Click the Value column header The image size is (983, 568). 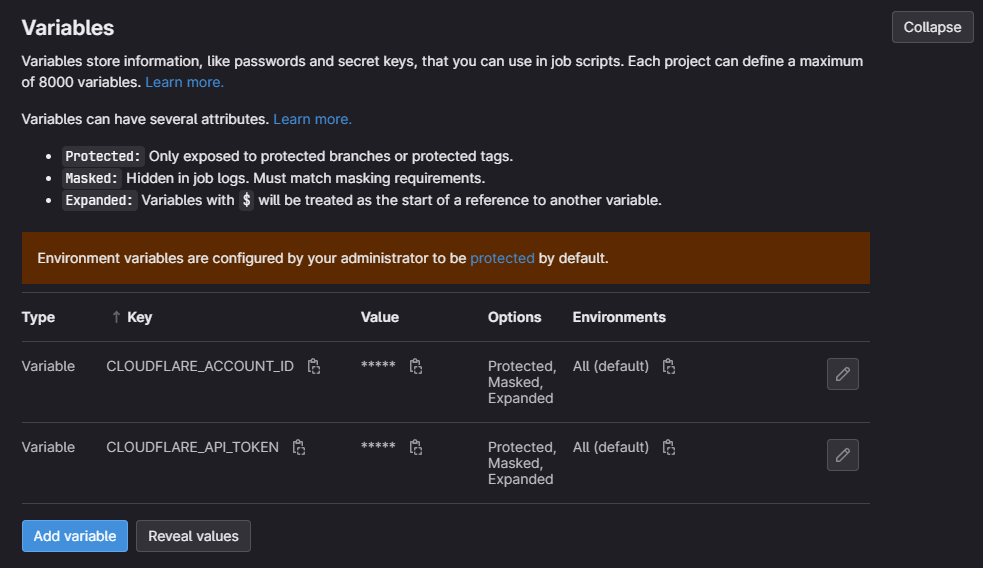pyautogui.click(x=380, y=317)
